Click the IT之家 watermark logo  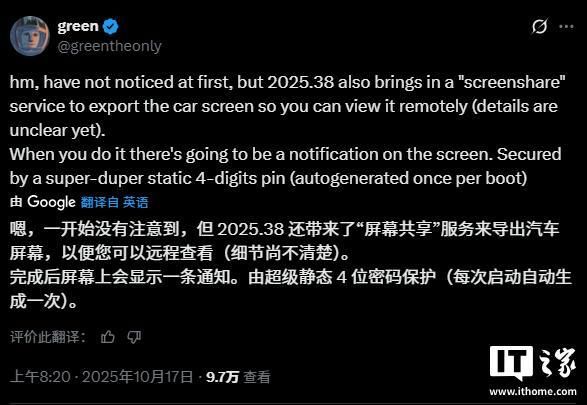[533, 363]
